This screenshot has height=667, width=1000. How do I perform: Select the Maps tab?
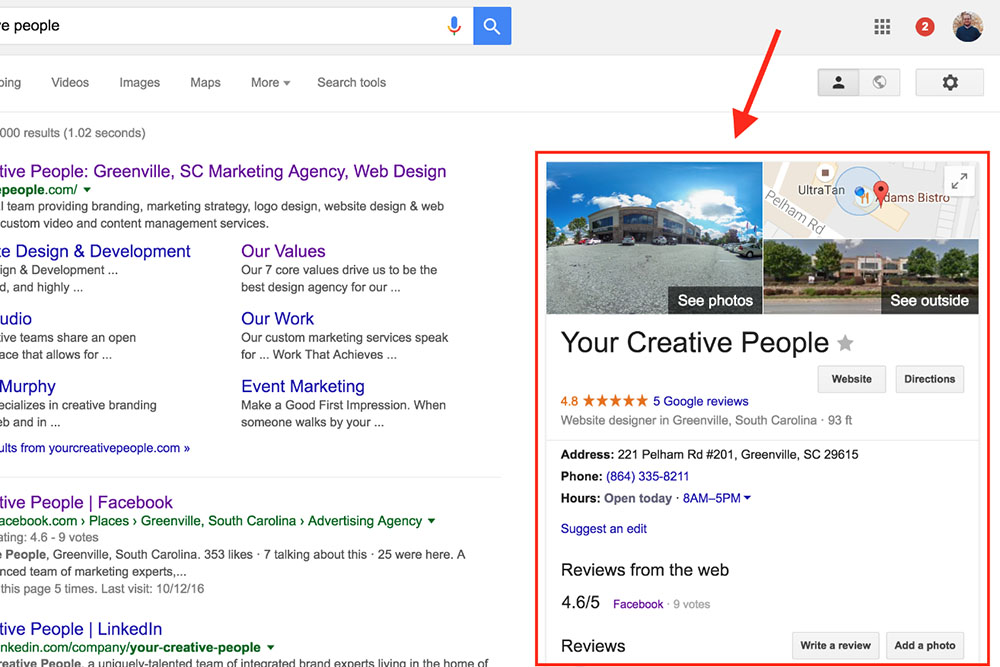(x=205, y=82)
